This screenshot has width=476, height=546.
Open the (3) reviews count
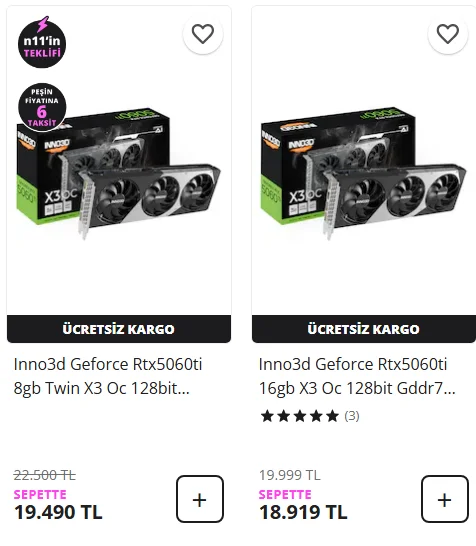(x=352, y=416)
